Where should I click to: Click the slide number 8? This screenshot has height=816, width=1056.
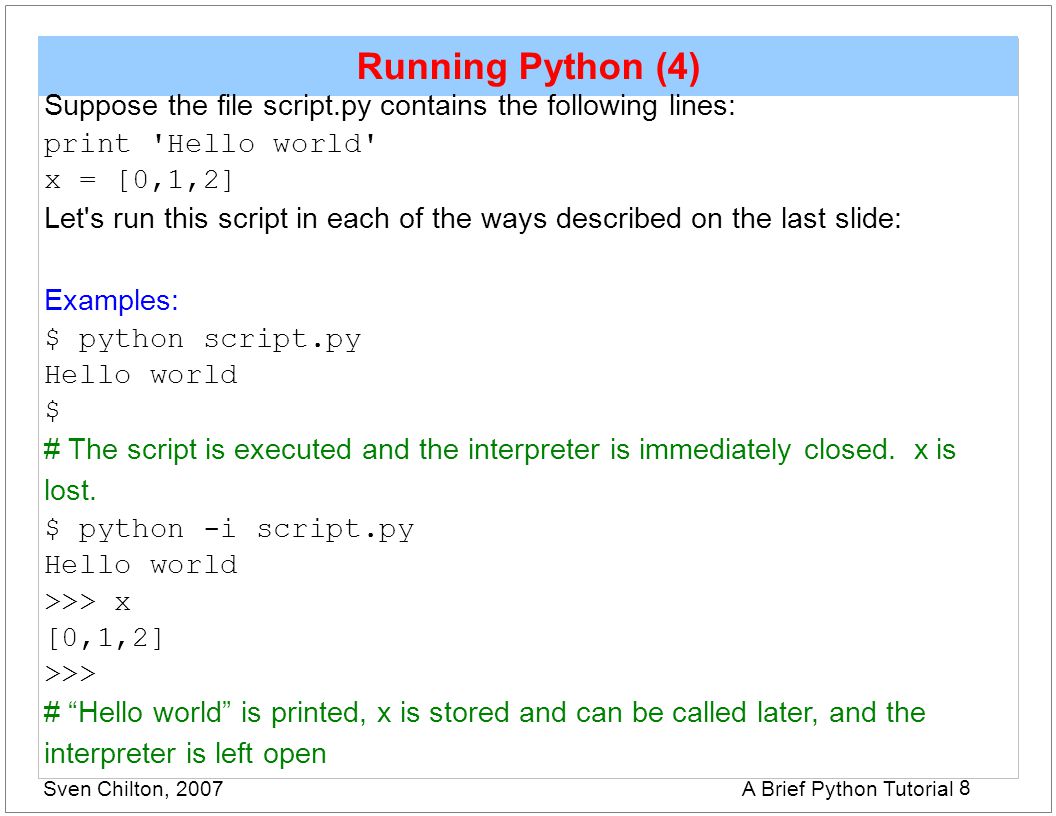(x=964, y=788)
